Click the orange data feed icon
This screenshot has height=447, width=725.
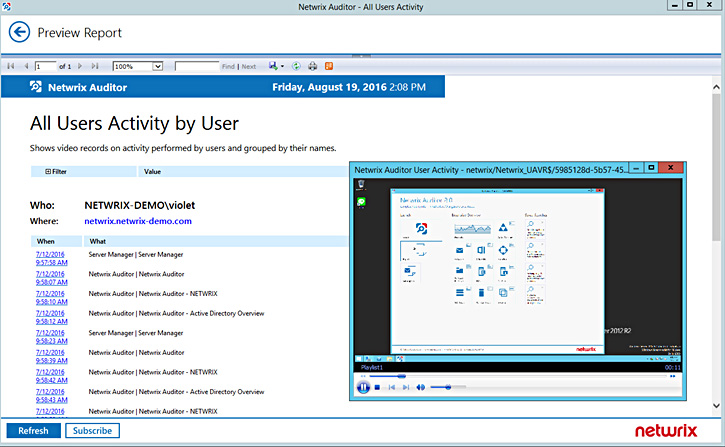[x=329, y=66]
